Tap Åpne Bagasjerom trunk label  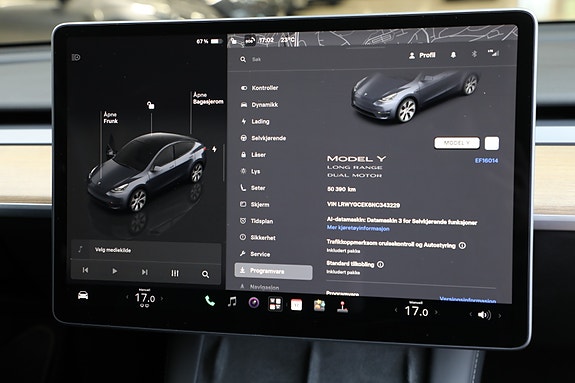[208, 98]
